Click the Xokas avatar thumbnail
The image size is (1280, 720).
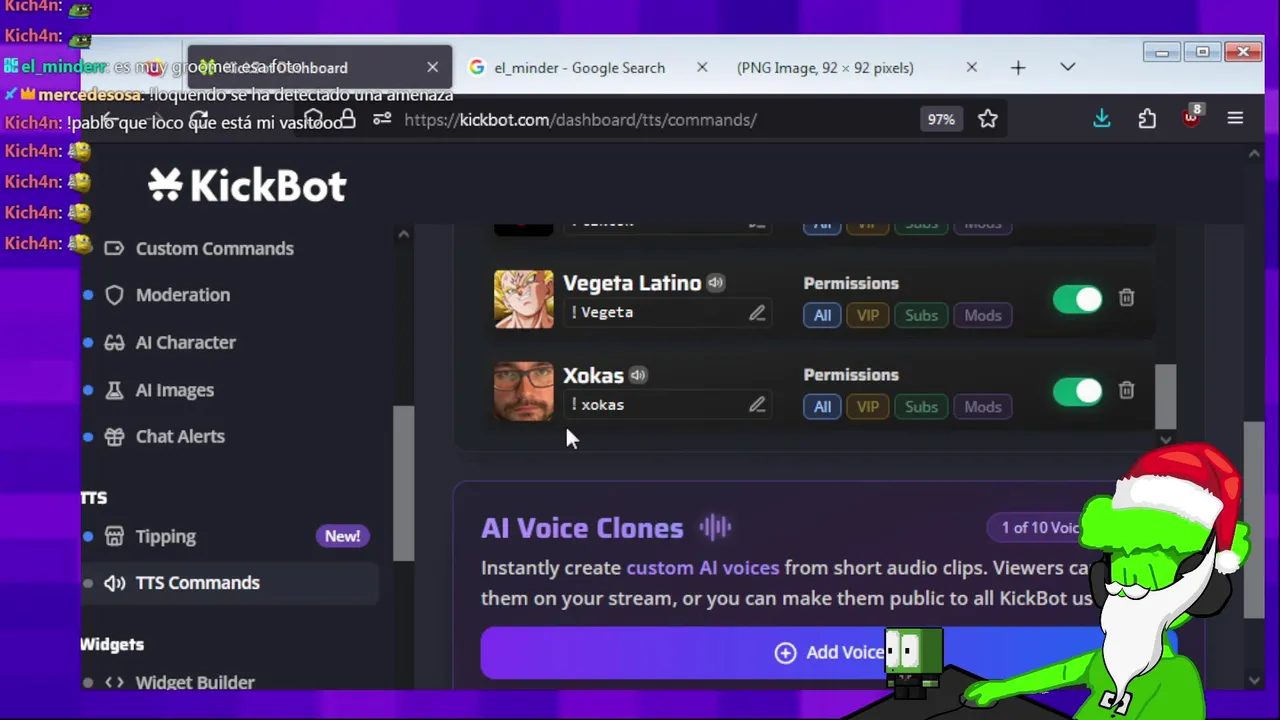click(523, 391)
